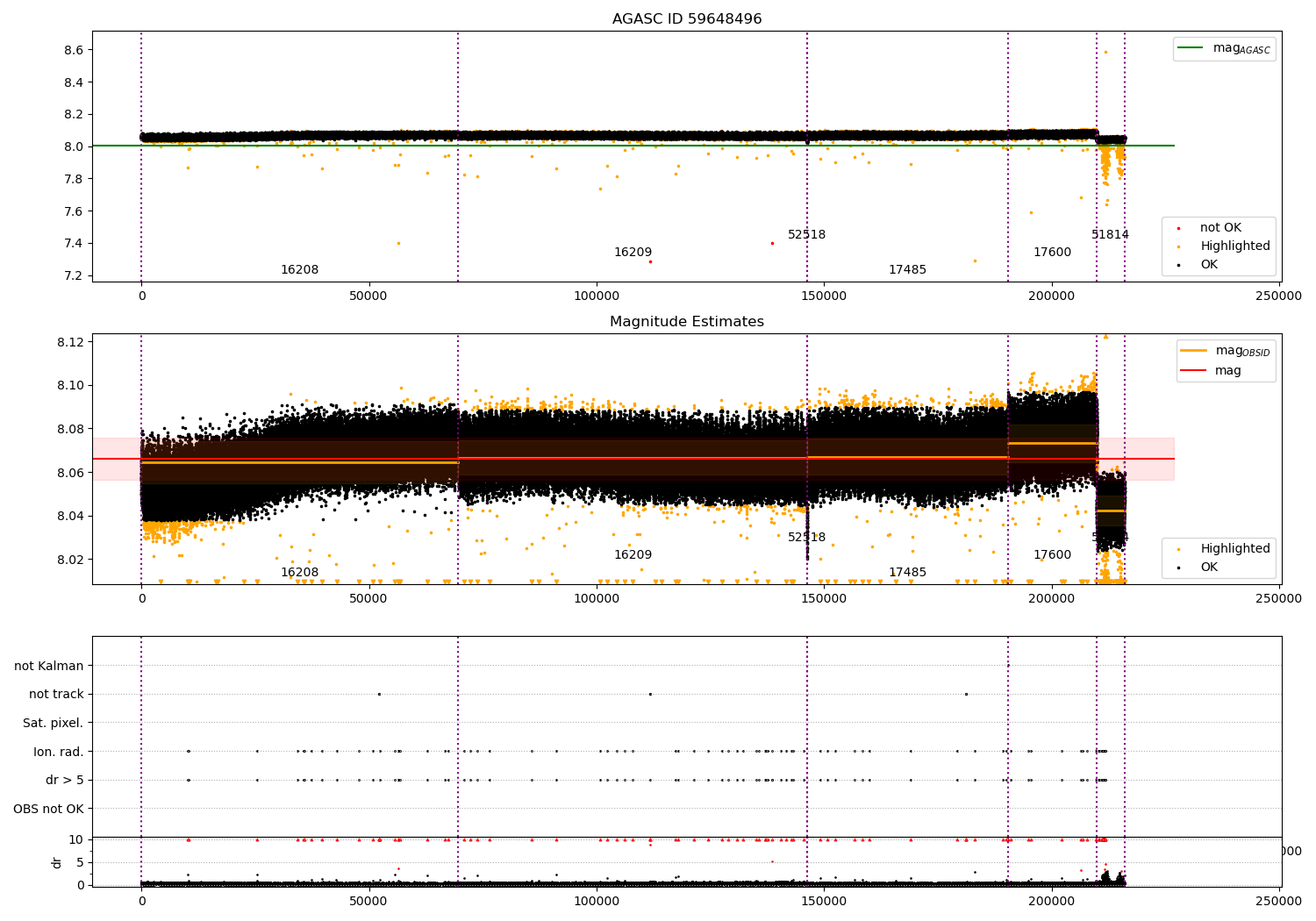This screenshot has width=1316, height=921.
Task: Click the 'not track' row label
Action: (x=56, y=694)
